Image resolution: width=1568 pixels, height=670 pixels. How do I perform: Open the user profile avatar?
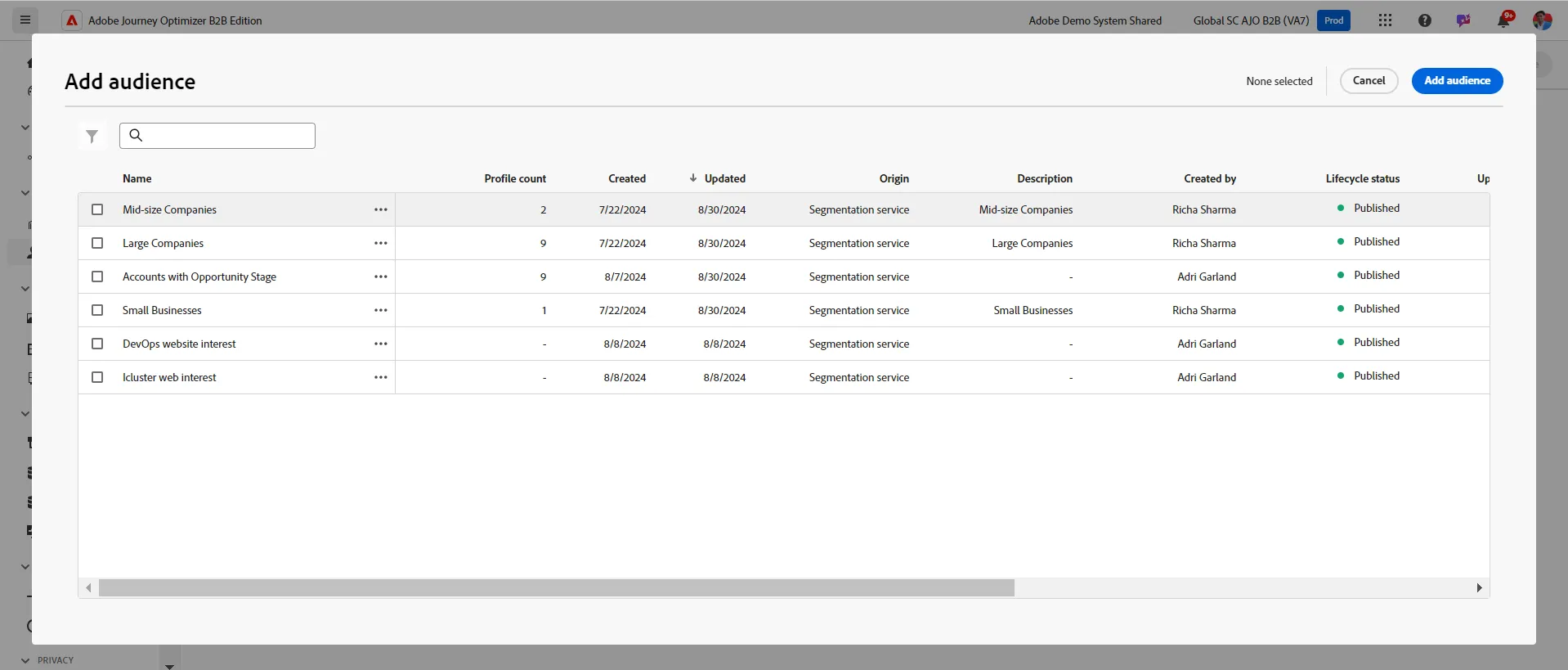[x=1543, y=20]
